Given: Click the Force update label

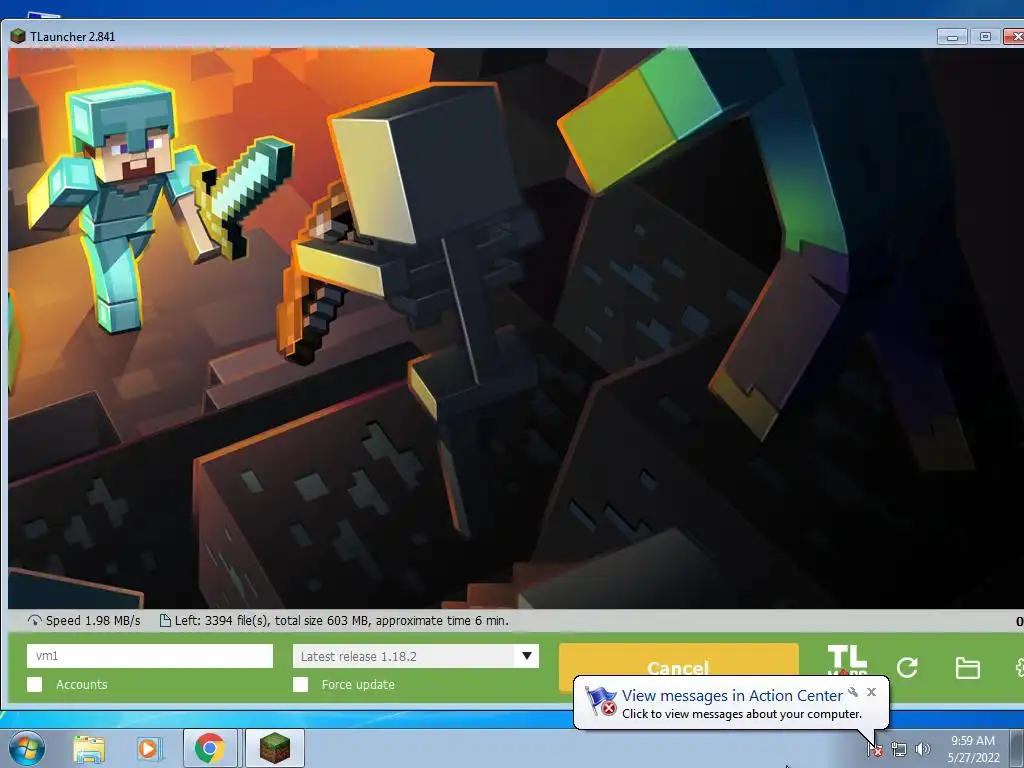Looking at the screenshot, I should 358,684.
